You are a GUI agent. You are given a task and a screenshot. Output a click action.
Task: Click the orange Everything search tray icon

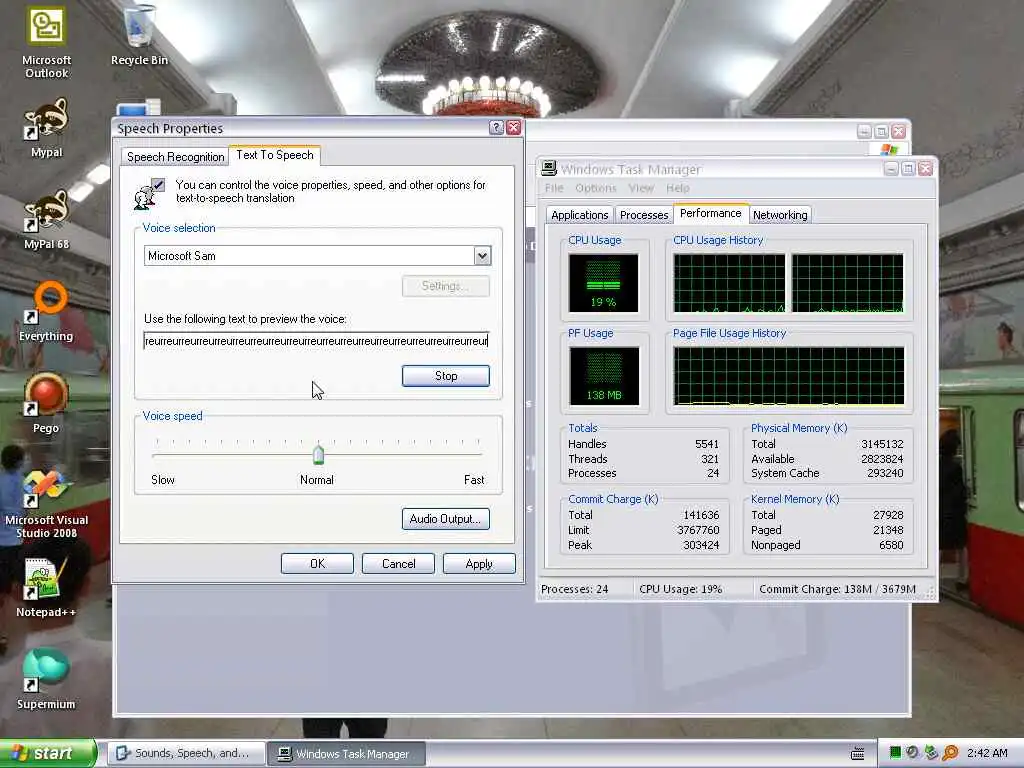point(950,753)
